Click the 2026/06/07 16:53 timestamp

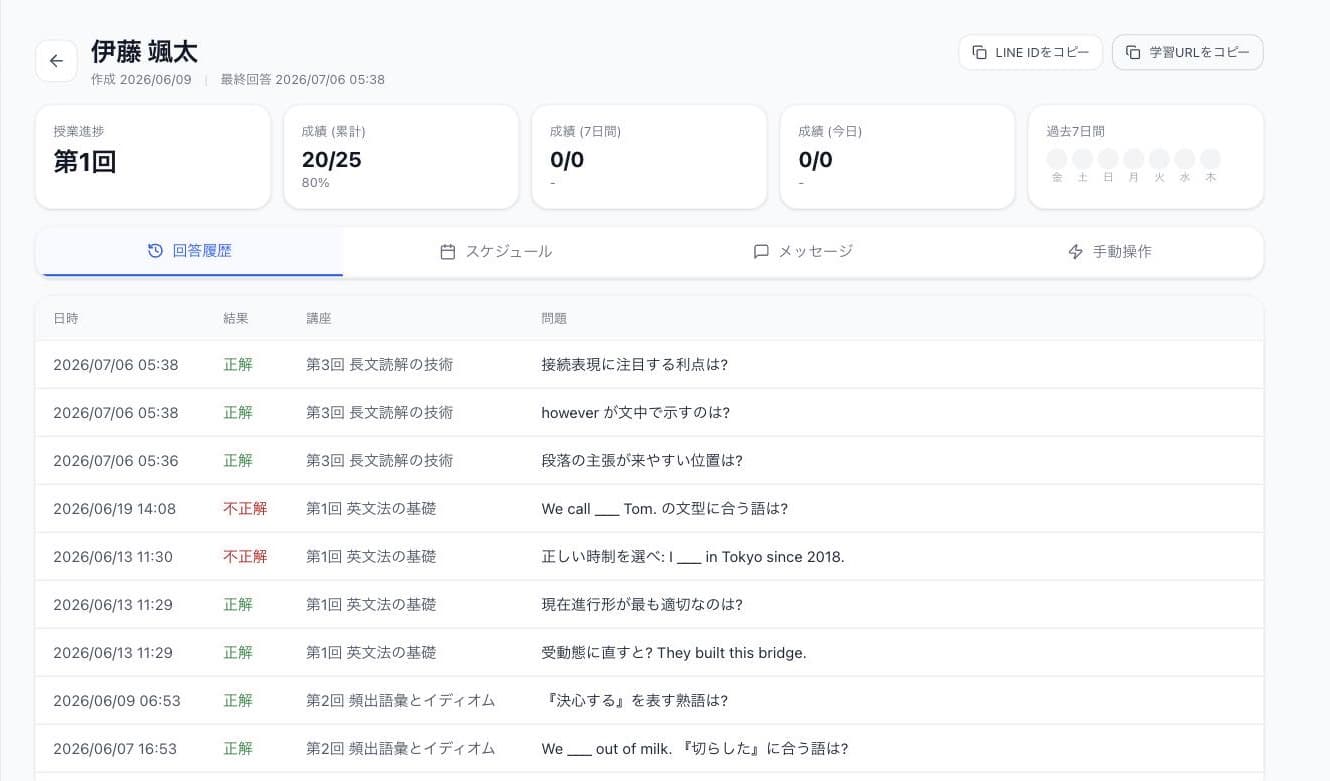click(x=115, y=749)
